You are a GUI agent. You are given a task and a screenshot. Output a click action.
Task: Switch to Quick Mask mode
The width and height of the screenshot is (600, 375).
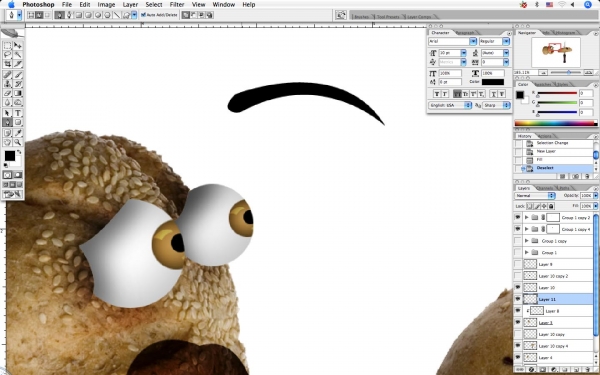[18, 175]
